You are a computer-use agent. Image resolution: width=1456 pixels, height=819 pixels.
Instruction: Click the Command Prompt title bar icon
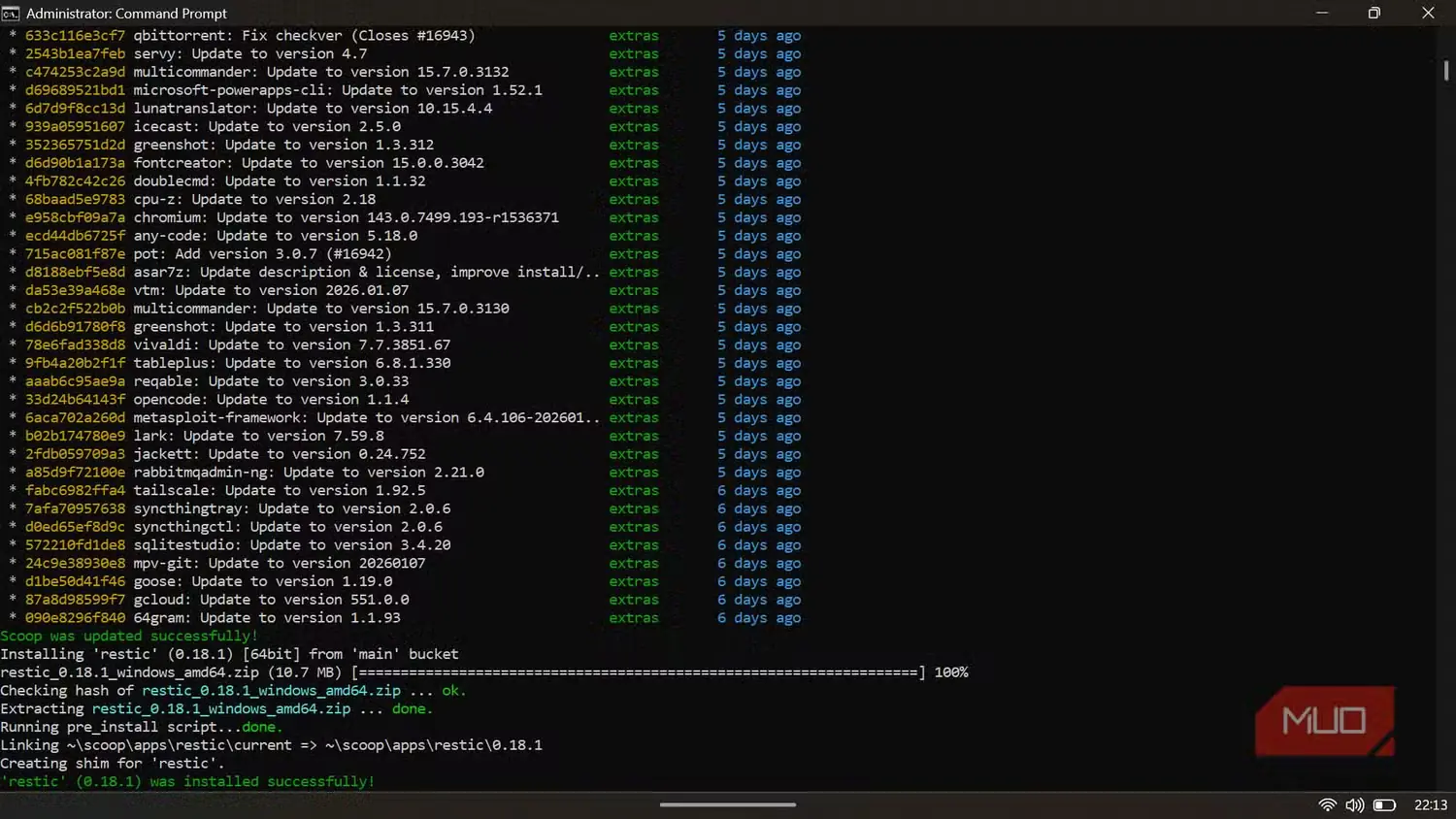tap(11, 13)
